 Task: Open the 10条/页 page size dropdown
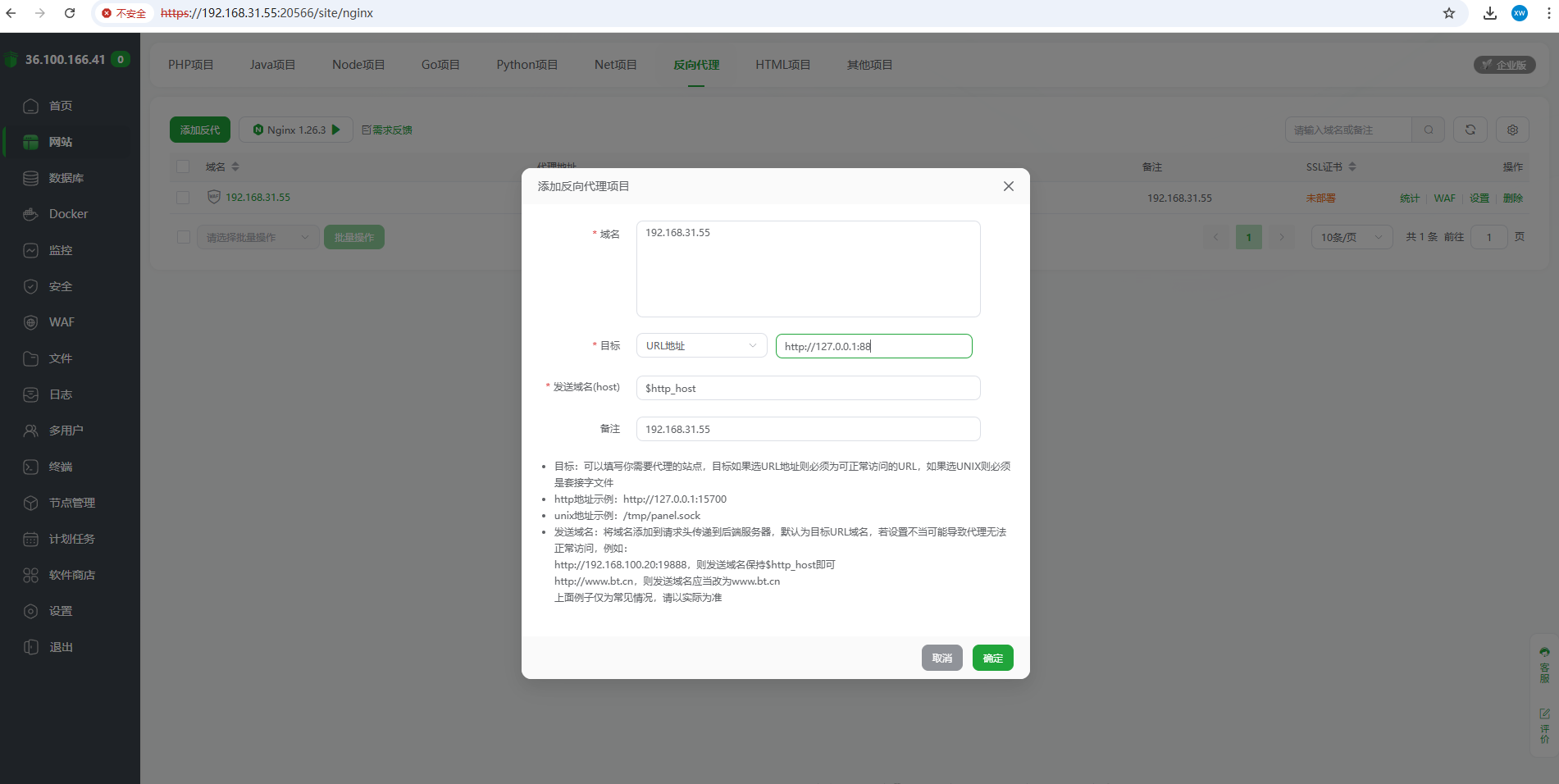(x=1351, y=237)
